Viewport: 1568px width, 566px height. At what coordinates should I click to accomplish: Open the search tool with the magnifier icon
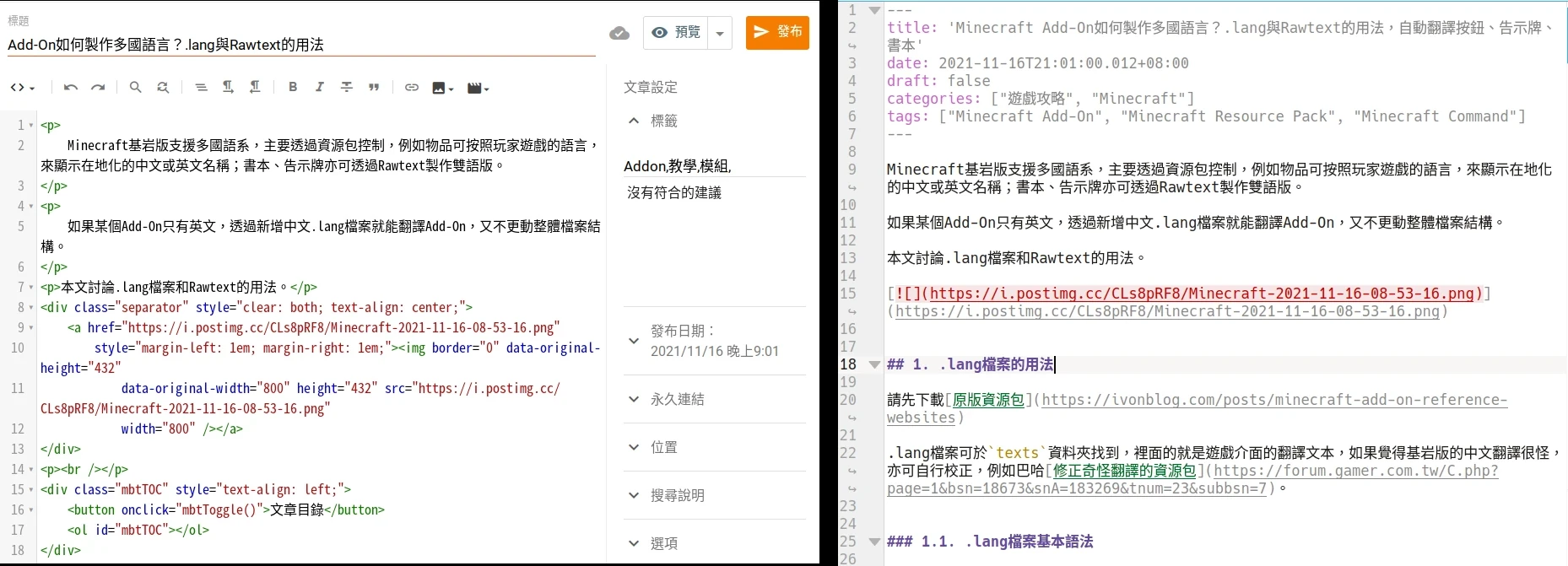135,88
